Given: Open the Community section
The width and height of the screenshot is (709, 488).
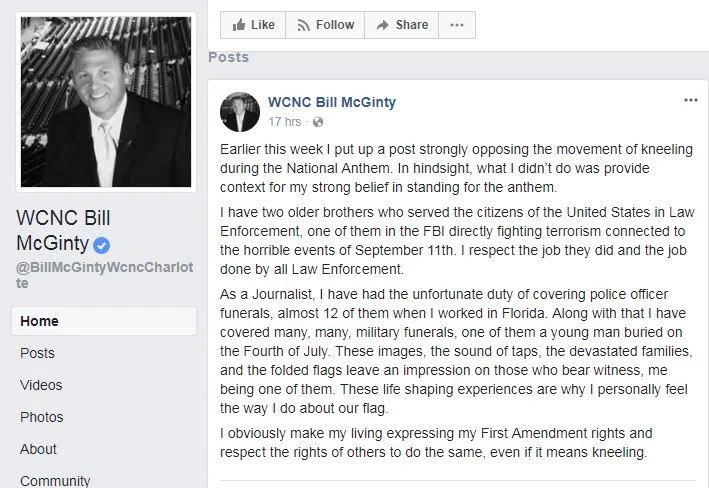Looking at the screenshot, I should click(x=55, y=481).
